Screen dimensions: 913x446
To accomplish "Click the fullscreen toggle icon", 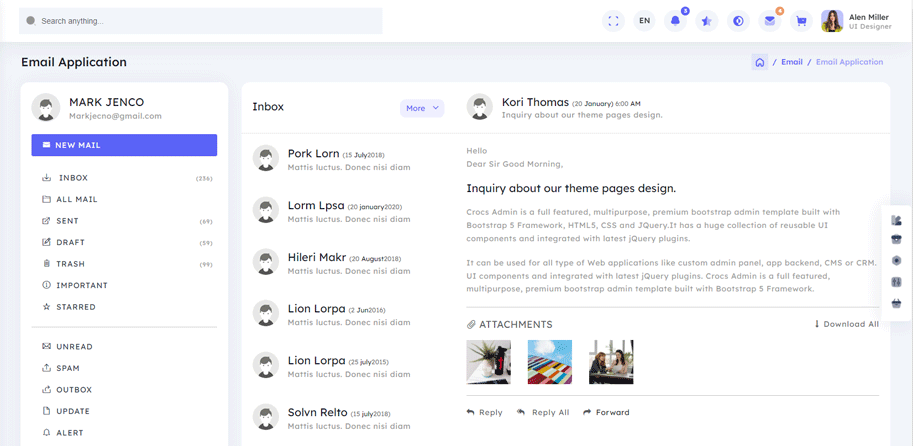I will pyautogui.click(x=613, y=20).
